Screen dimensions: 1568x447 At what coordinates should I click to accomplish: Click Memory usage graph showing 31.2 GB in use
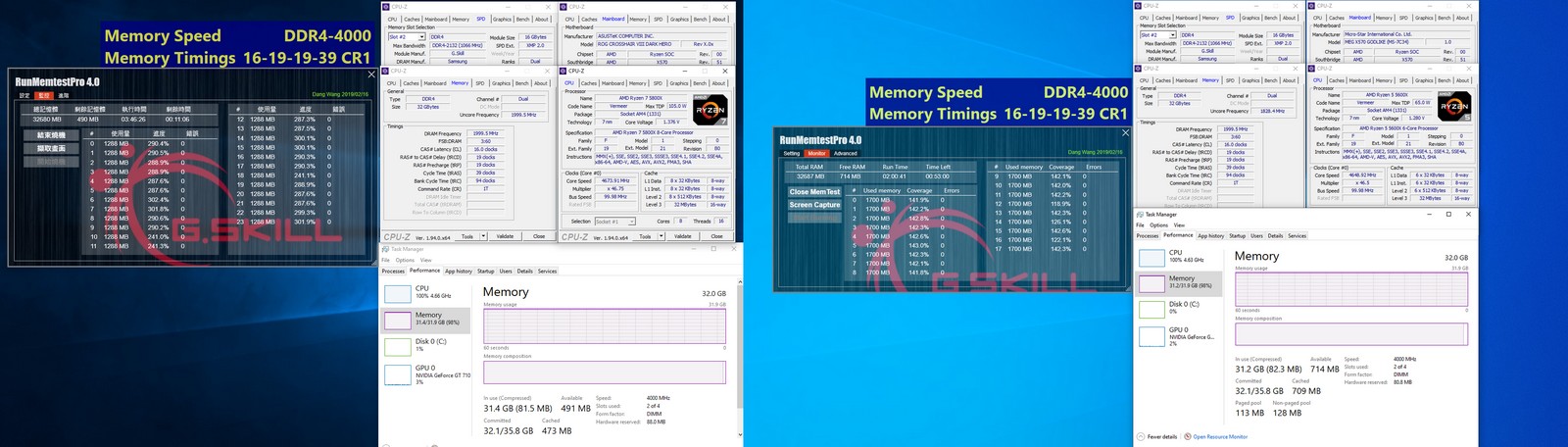click(x=1351, y=288)
